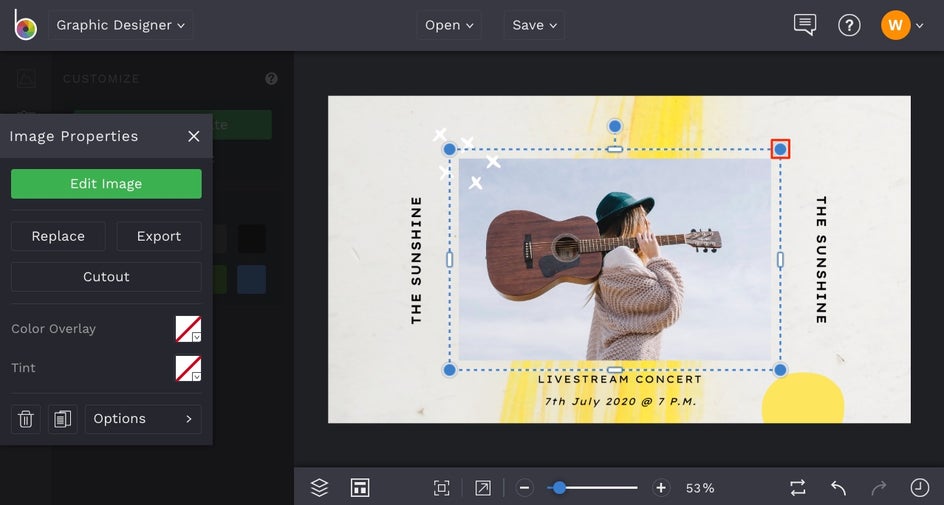The image size is (944, 505).
Task: Select the yellow circle shape
Action: click(803, 398)
